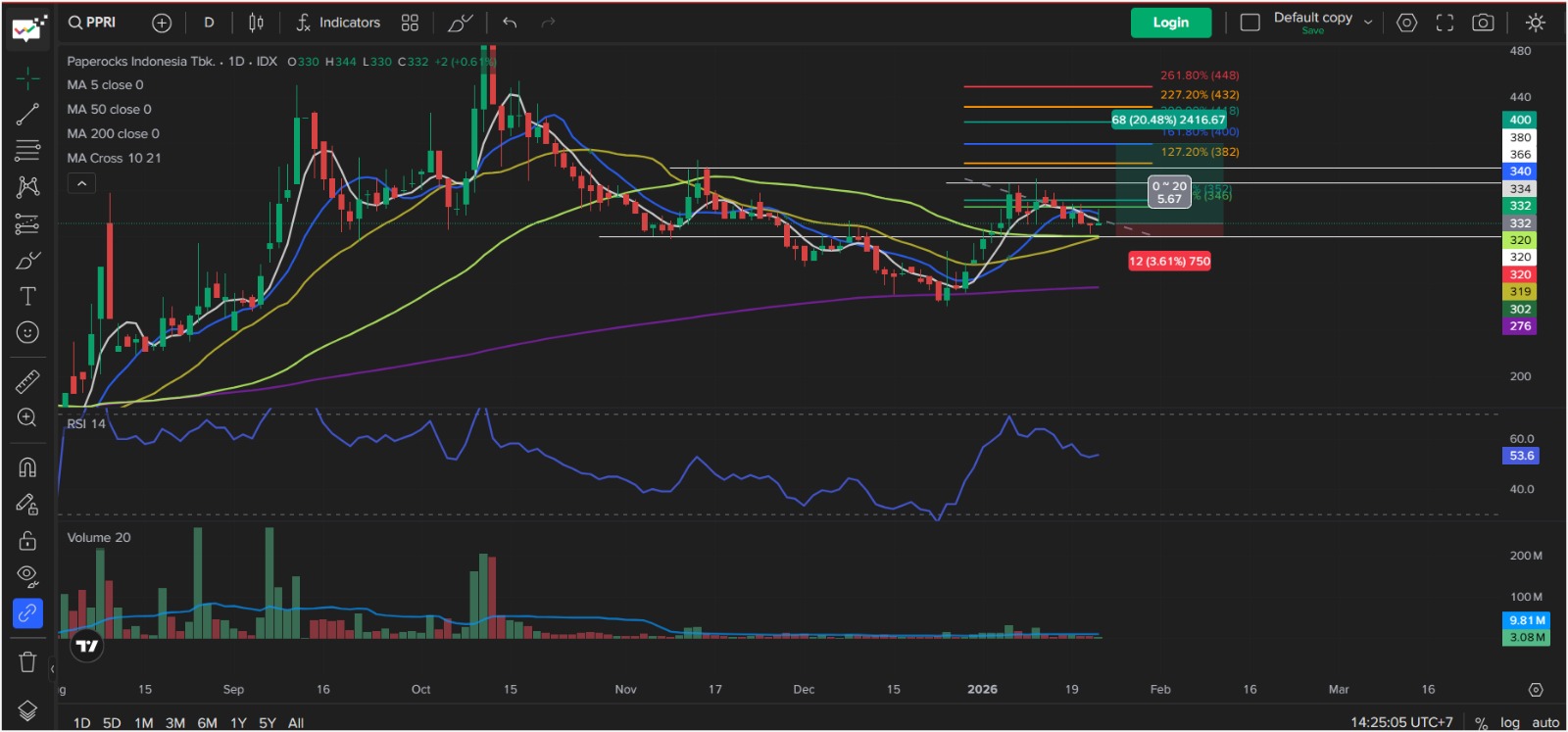Select the 1Y time range

[238, 723]
